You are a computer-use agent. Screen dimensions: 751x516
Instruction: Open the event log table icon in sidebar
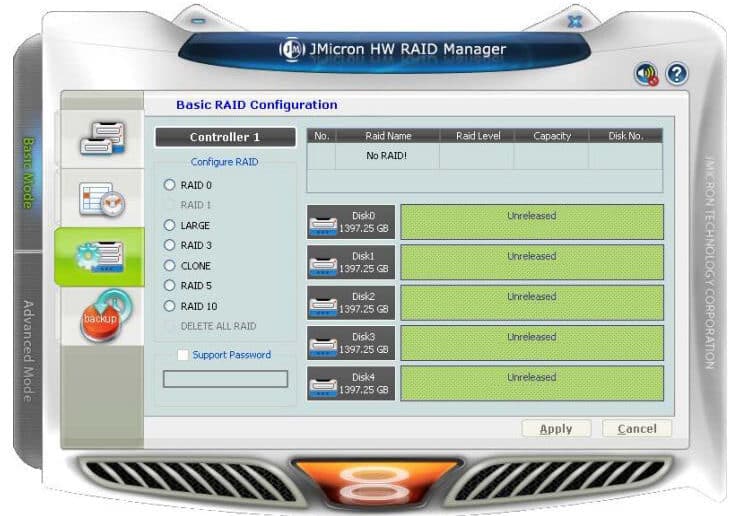(x=102, y=199)
